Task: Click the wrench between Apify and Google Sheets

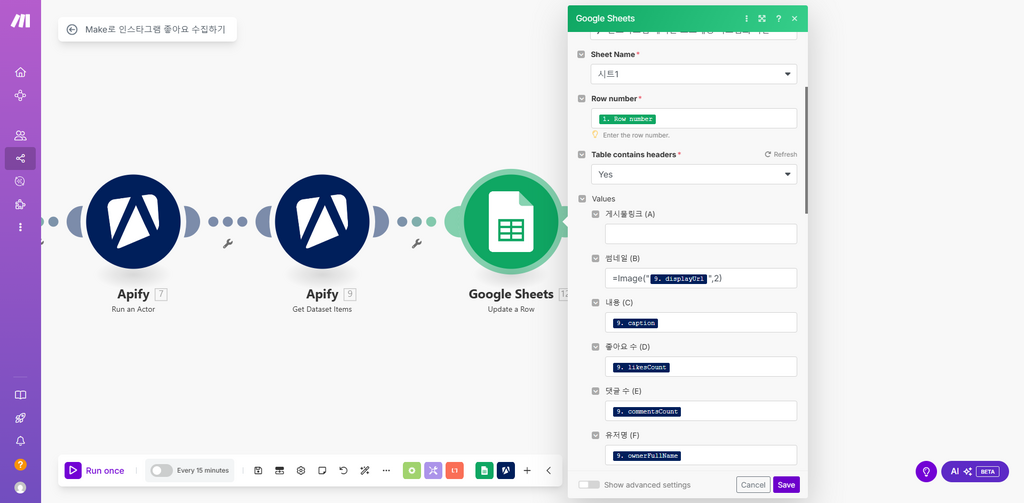Action: (x=416, y=244)
